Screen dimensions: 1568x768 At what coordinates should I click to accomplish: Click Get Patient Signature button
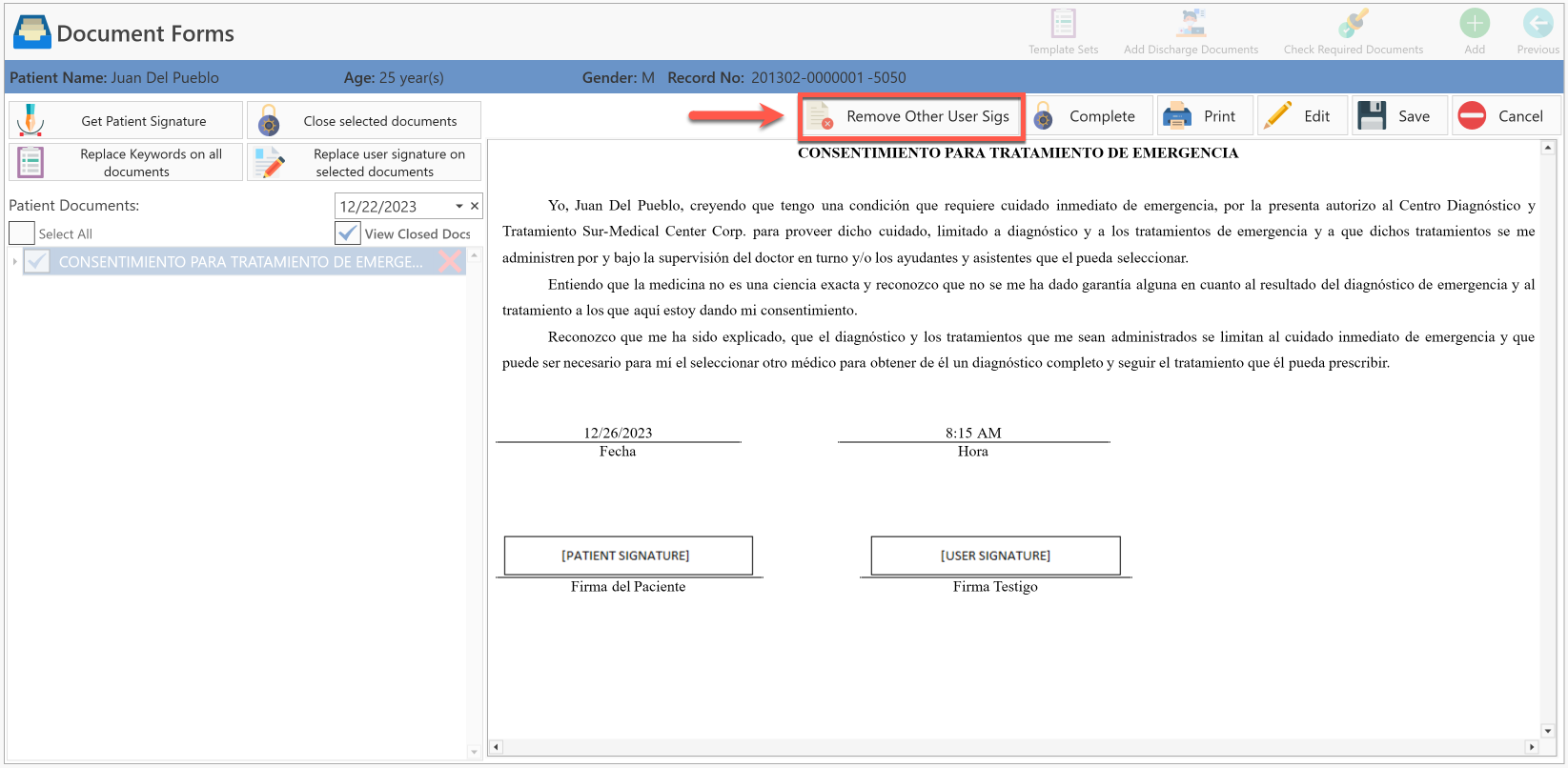coord(126,121)
